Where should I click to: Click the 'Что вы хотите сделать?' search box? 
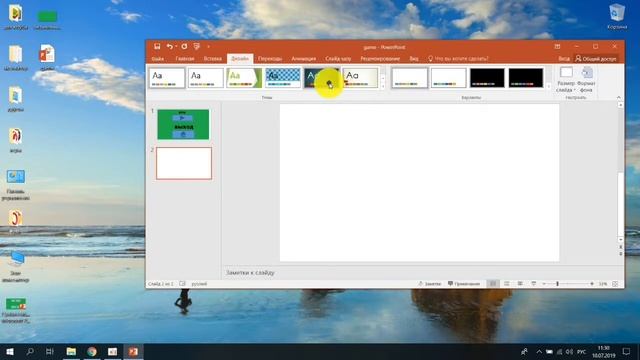point(458,59)
